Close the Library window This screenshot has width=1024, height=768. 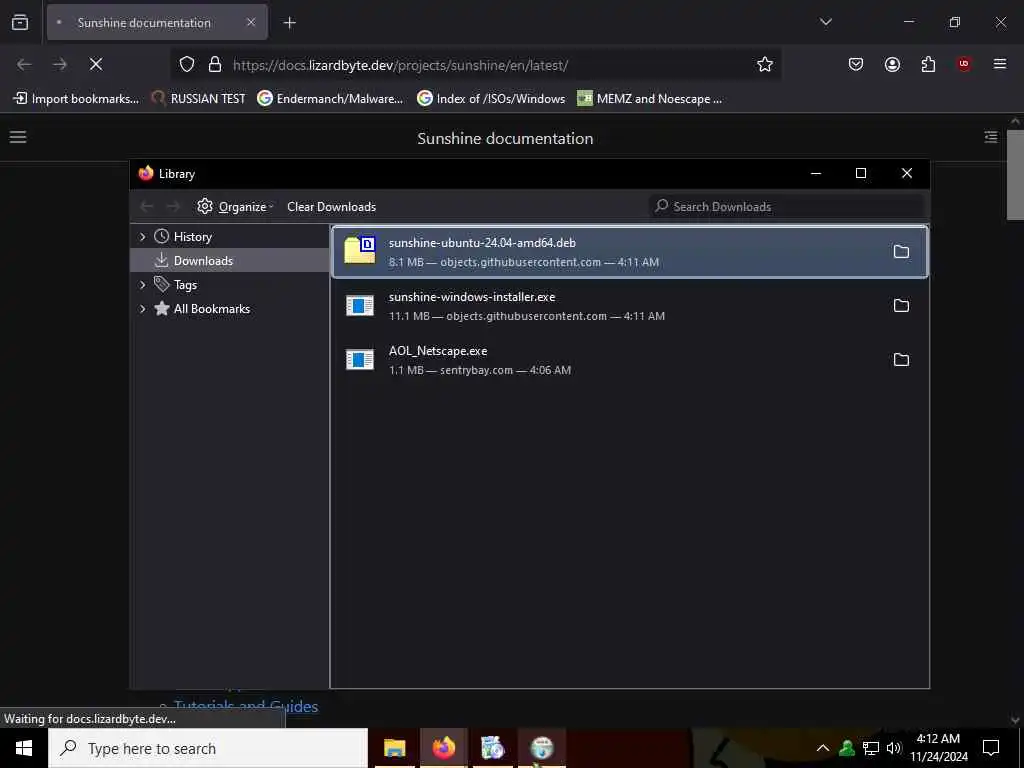[906, 173]
